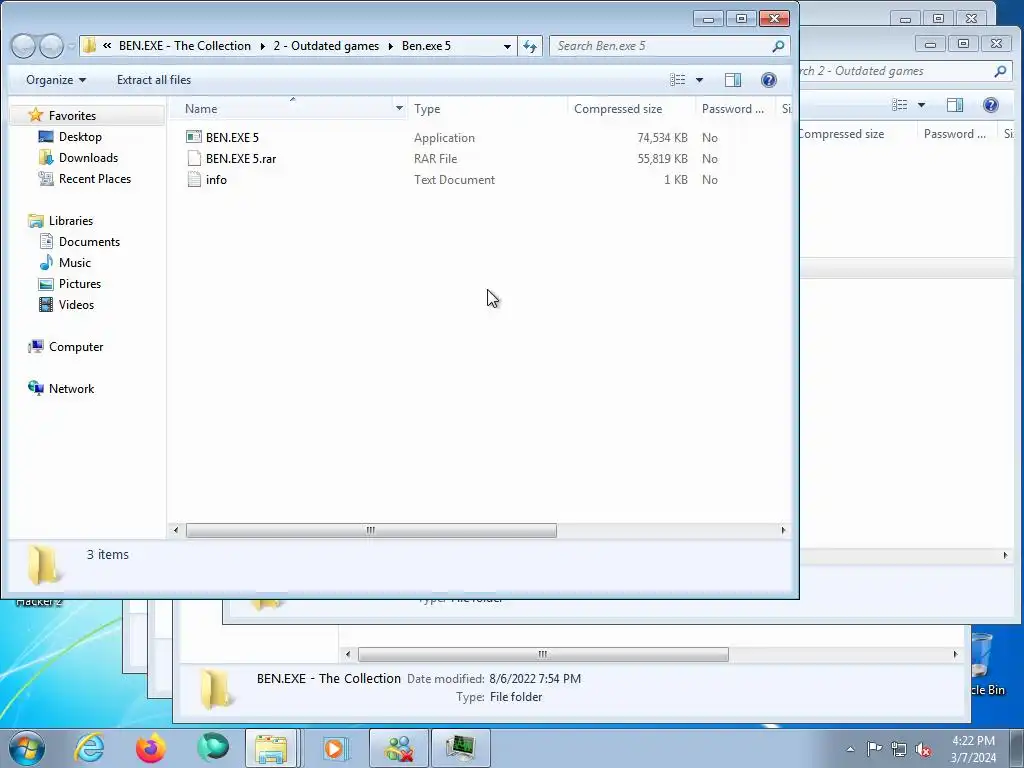
Task: Click the Back navigation arrow button
Action: point(24,46)
